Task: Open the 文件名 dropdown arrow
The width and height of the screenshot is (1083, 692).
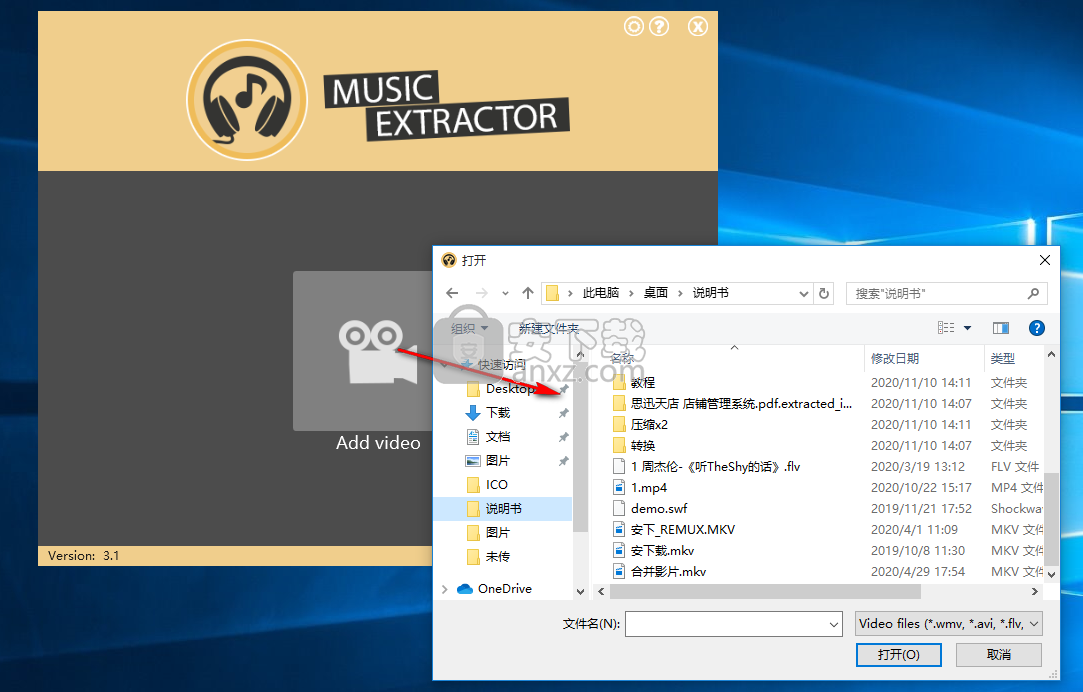Action: click(x=834, y=624)
